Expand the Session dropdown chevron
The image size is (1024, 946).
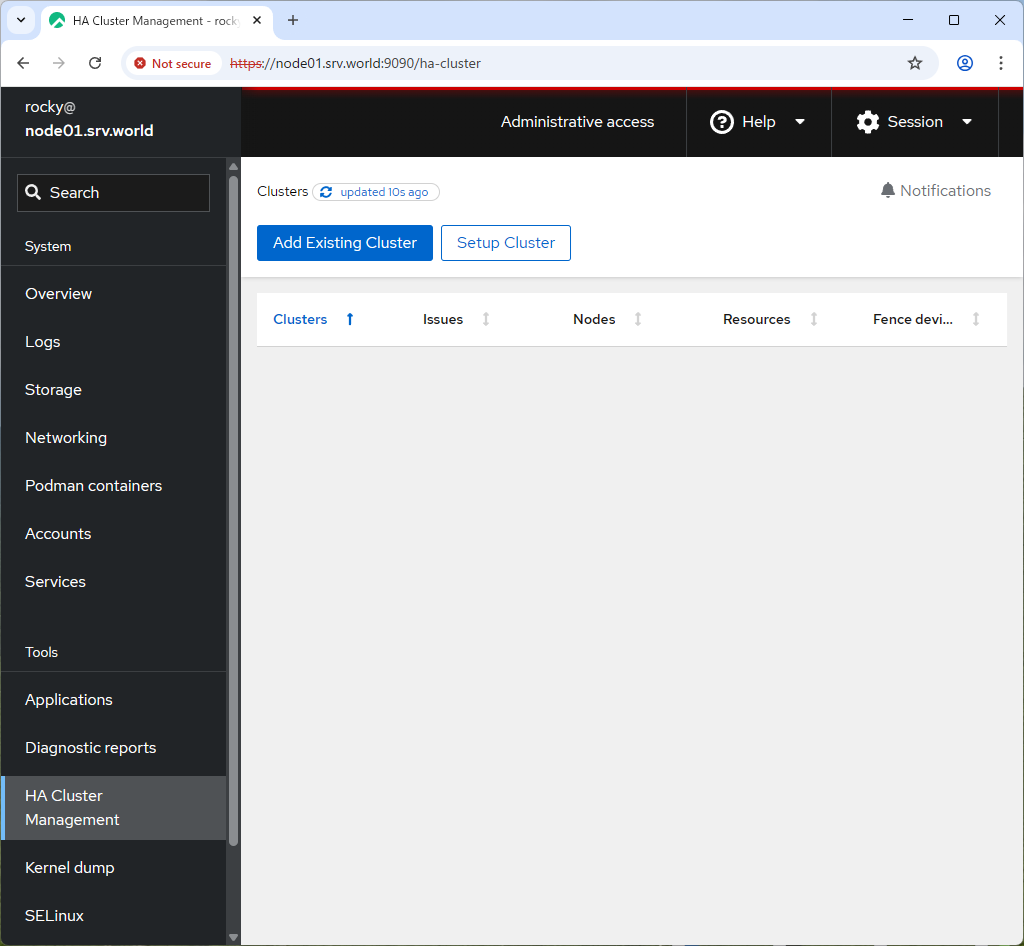pyautogui.click(x=967, y=122)
